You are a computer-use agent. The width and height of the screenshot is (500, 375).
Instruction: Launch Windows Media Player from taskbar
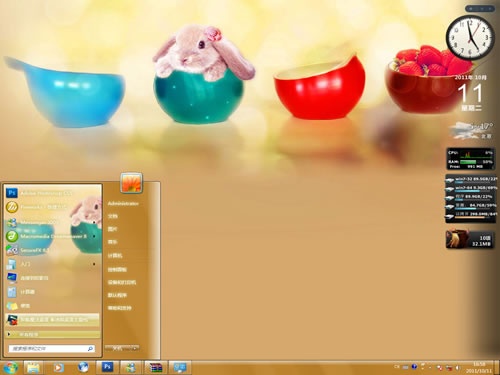[58, 367]
